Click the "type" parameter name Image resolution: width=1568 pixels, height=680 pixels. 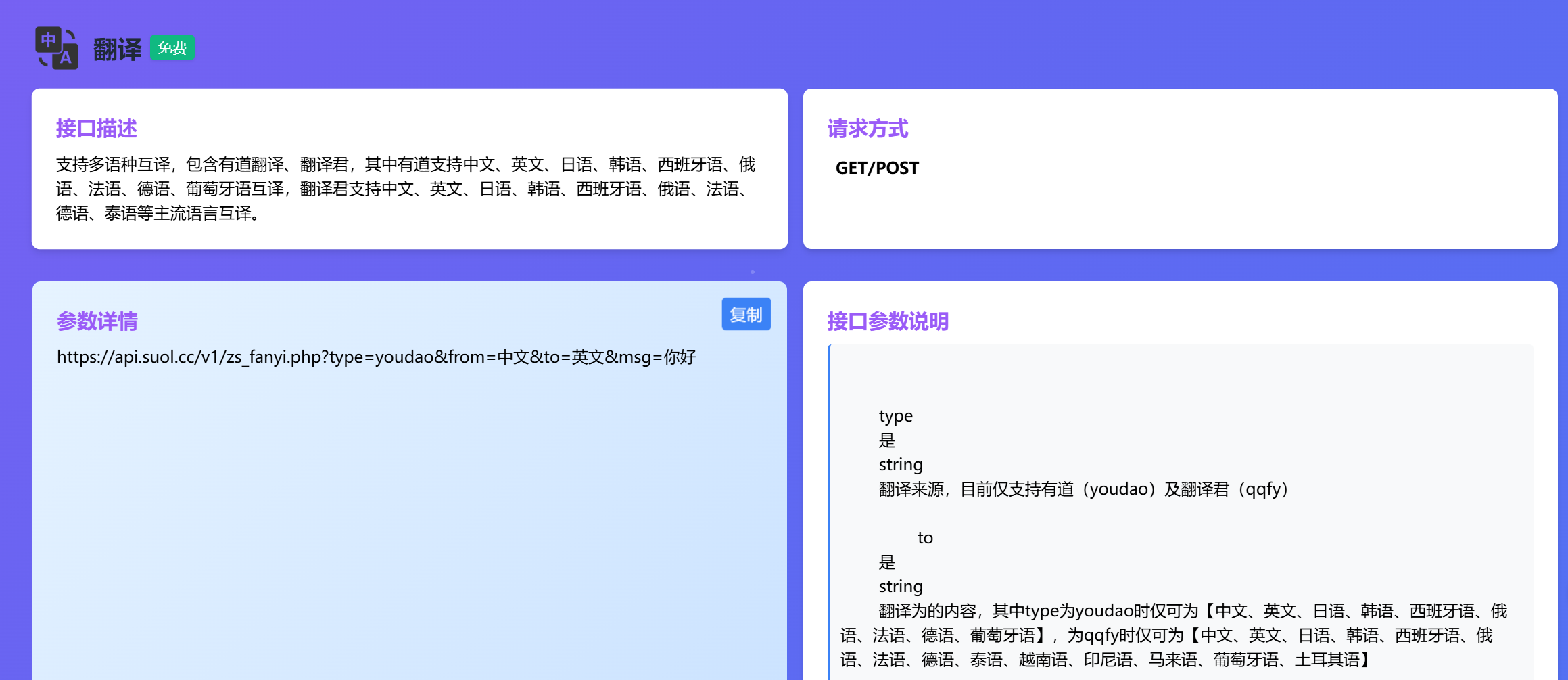(x=895, y=416)
